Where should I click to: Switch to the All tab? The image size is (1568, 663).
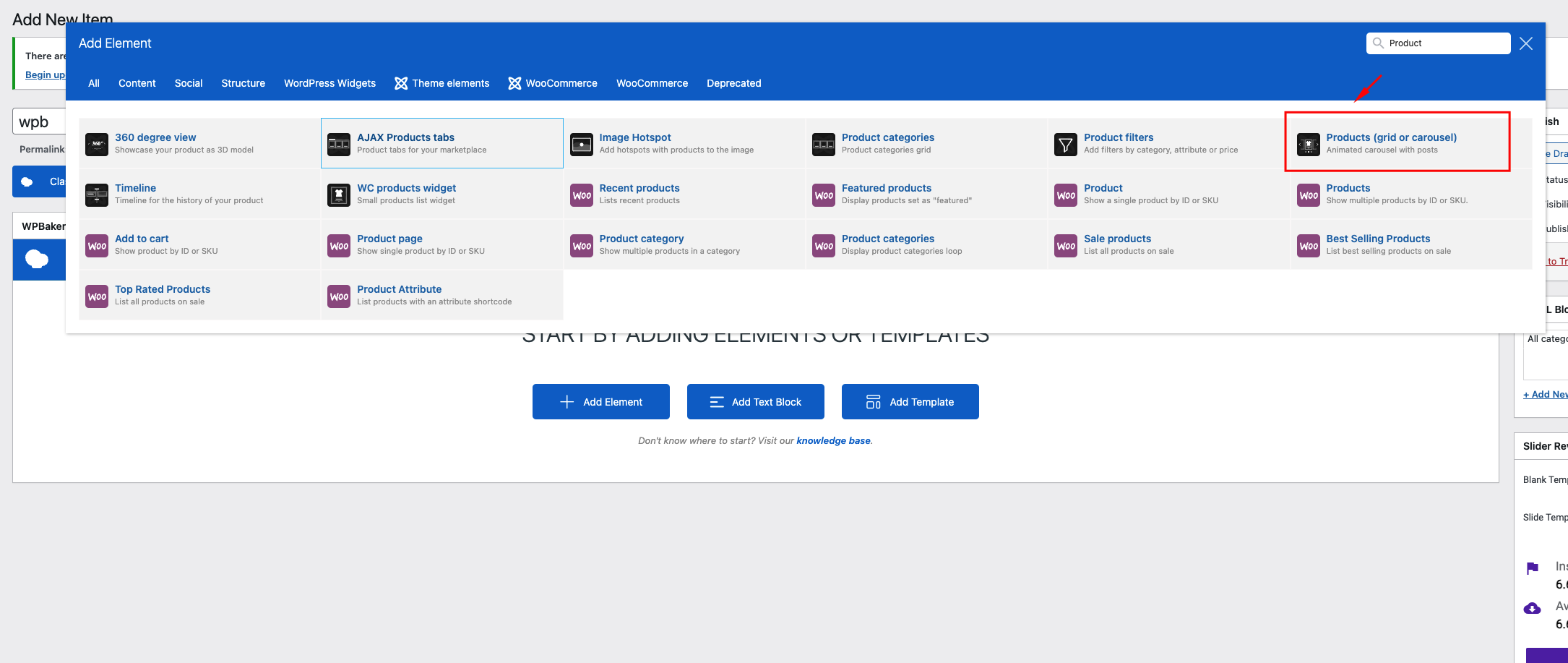coord(94,83)
